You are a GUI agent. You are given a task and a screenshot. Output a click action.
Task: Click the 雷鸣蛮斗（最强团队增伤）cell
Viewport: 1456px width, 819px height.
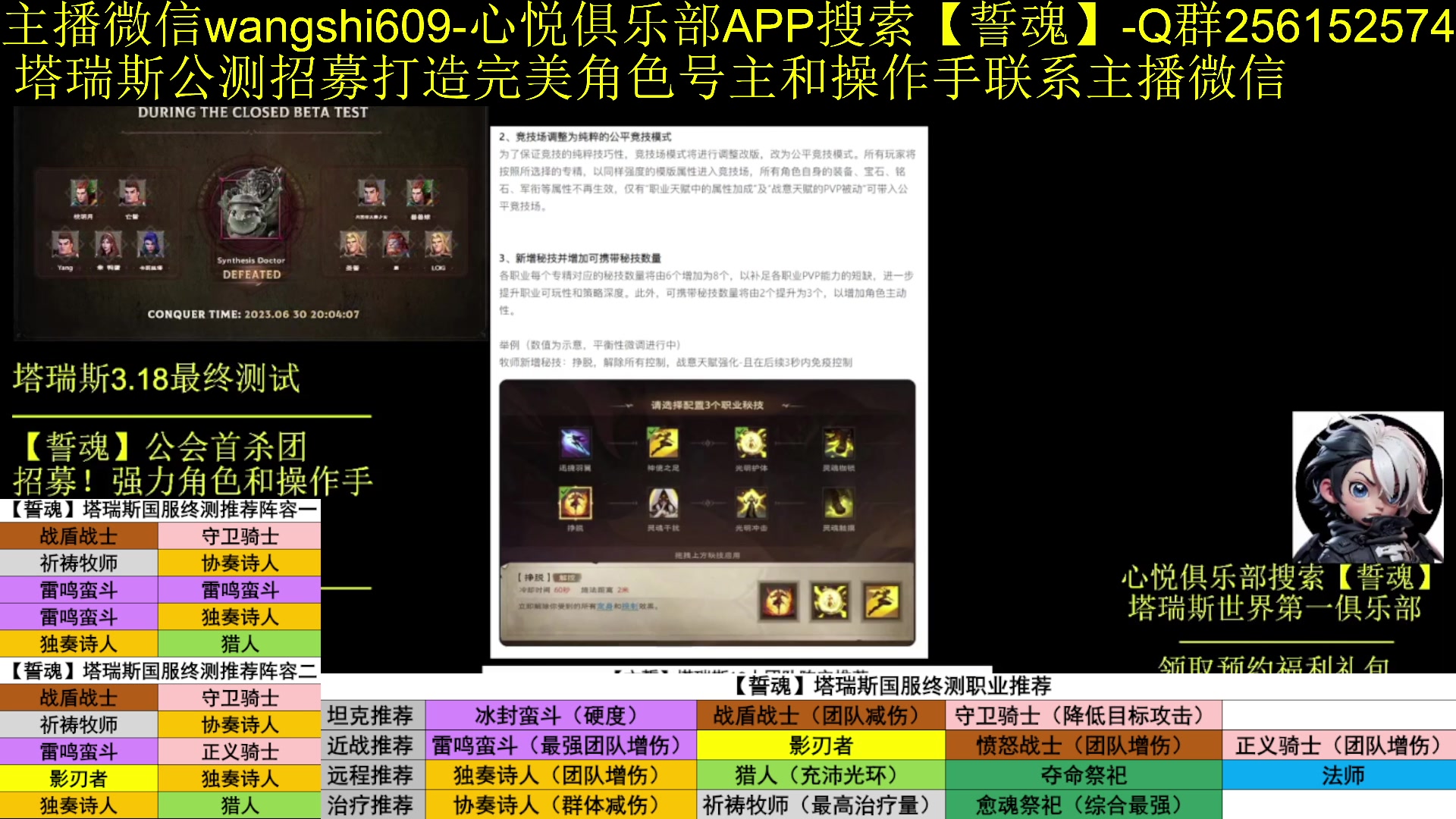tap(561, 745)
